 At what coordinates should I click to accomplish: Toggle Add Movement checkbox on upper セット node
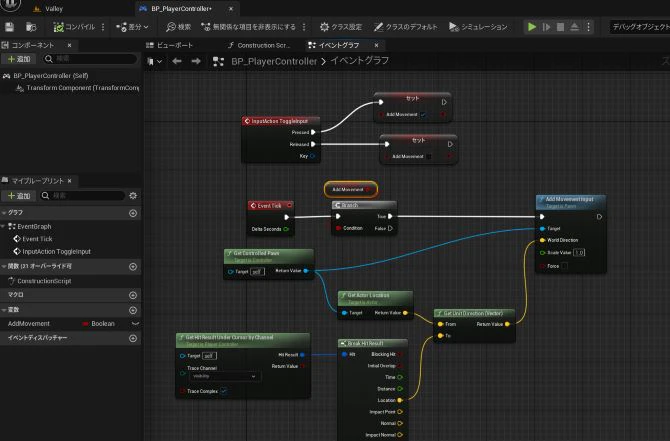(423, 115)
